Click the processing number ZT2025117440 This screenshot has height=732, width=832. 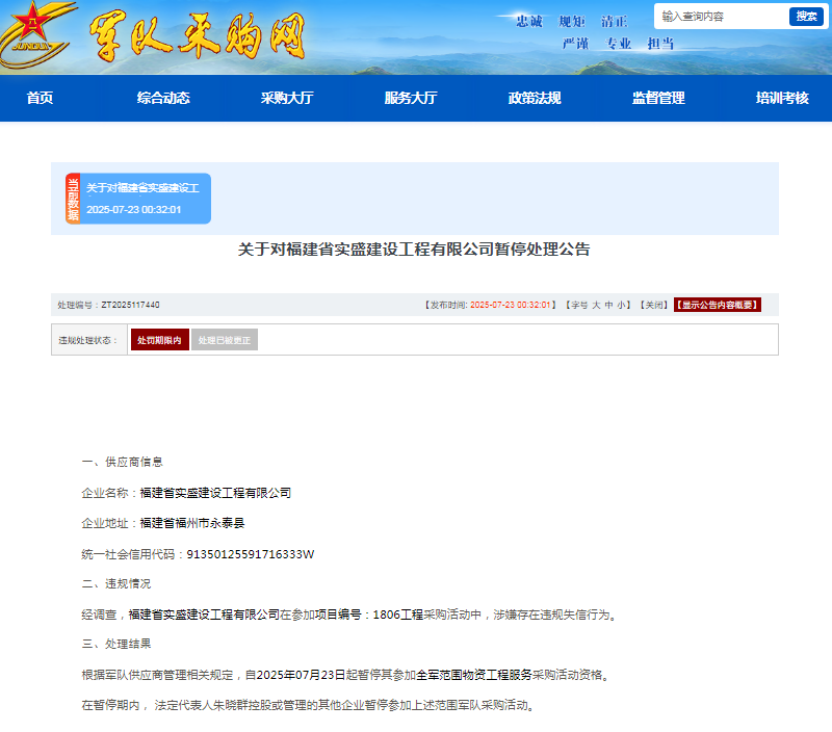coord(131,305)
